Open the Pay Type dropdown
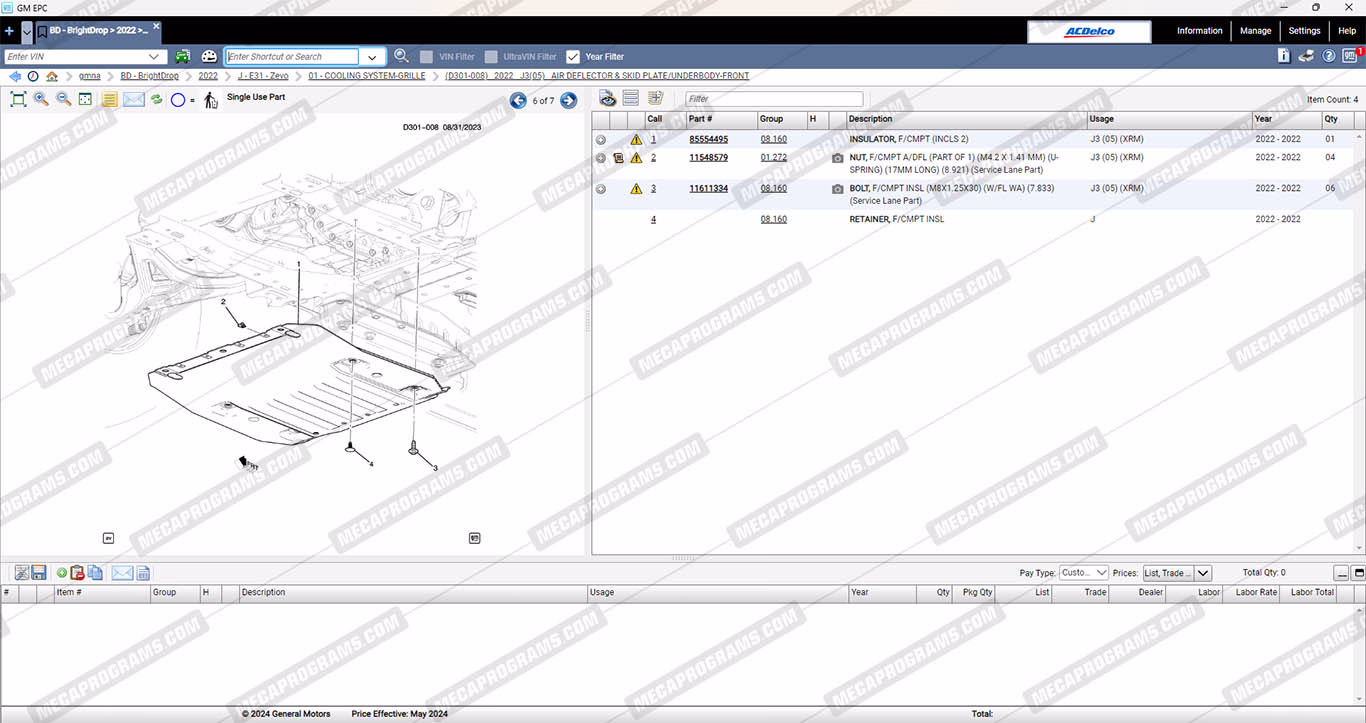Image resolution: width=1366 pixels, height=723 pixels. click(1084, 573)
